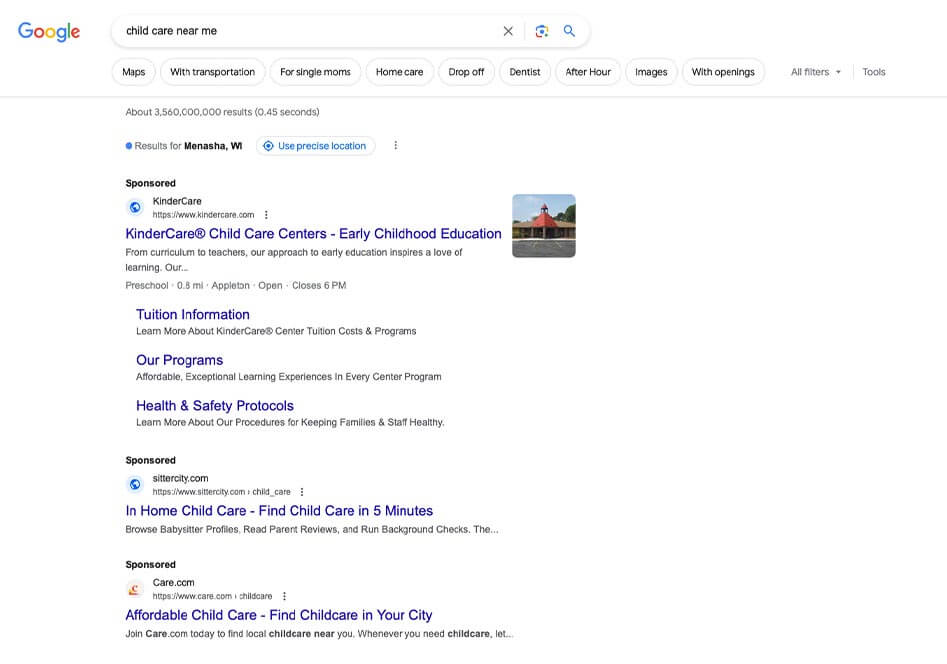Open three-dot menu beside precise location
Screen dimensions: 947x664
point(395,146)
